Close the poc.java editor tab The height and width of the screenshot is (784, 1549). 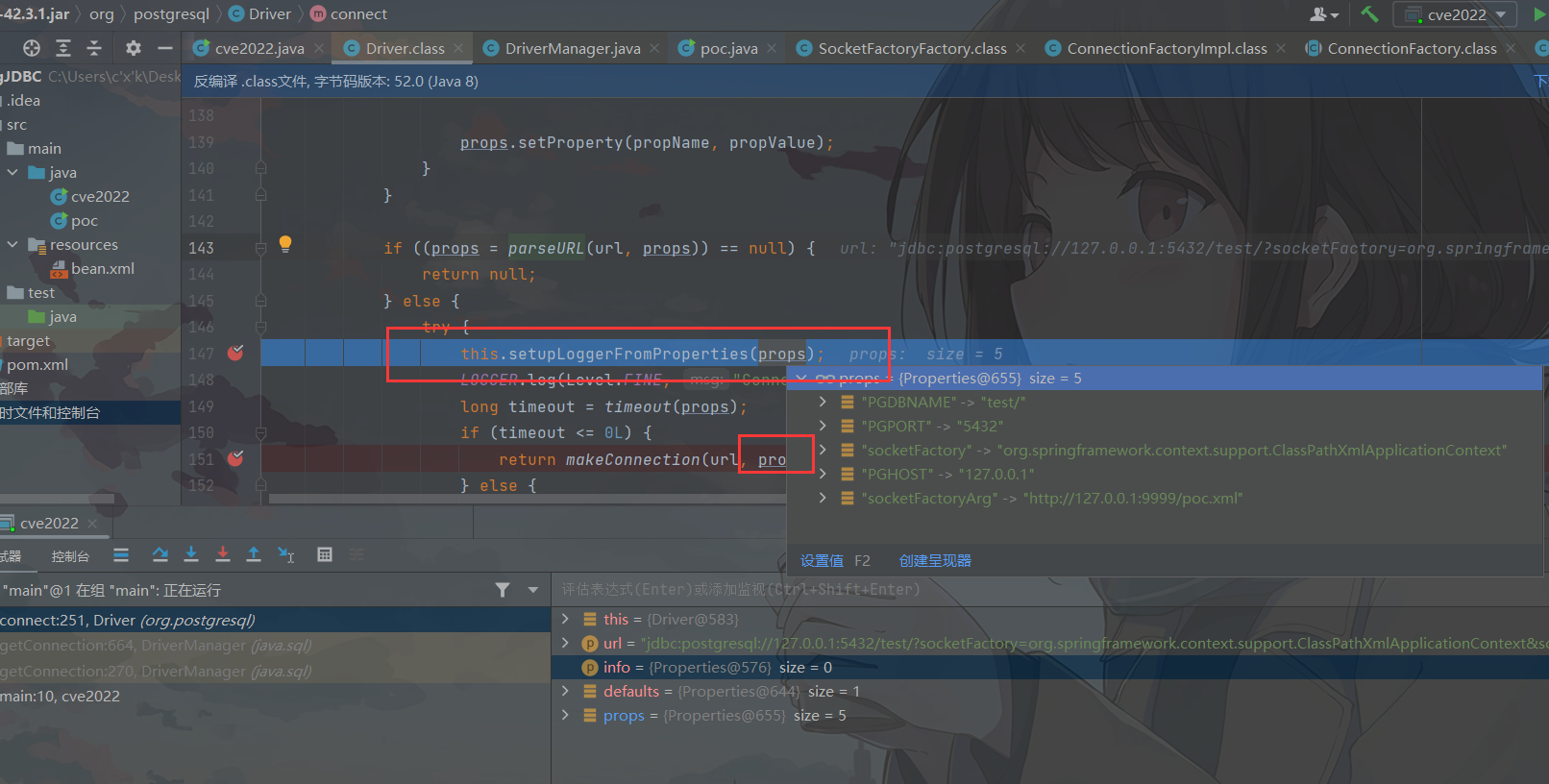coord(772,48)
